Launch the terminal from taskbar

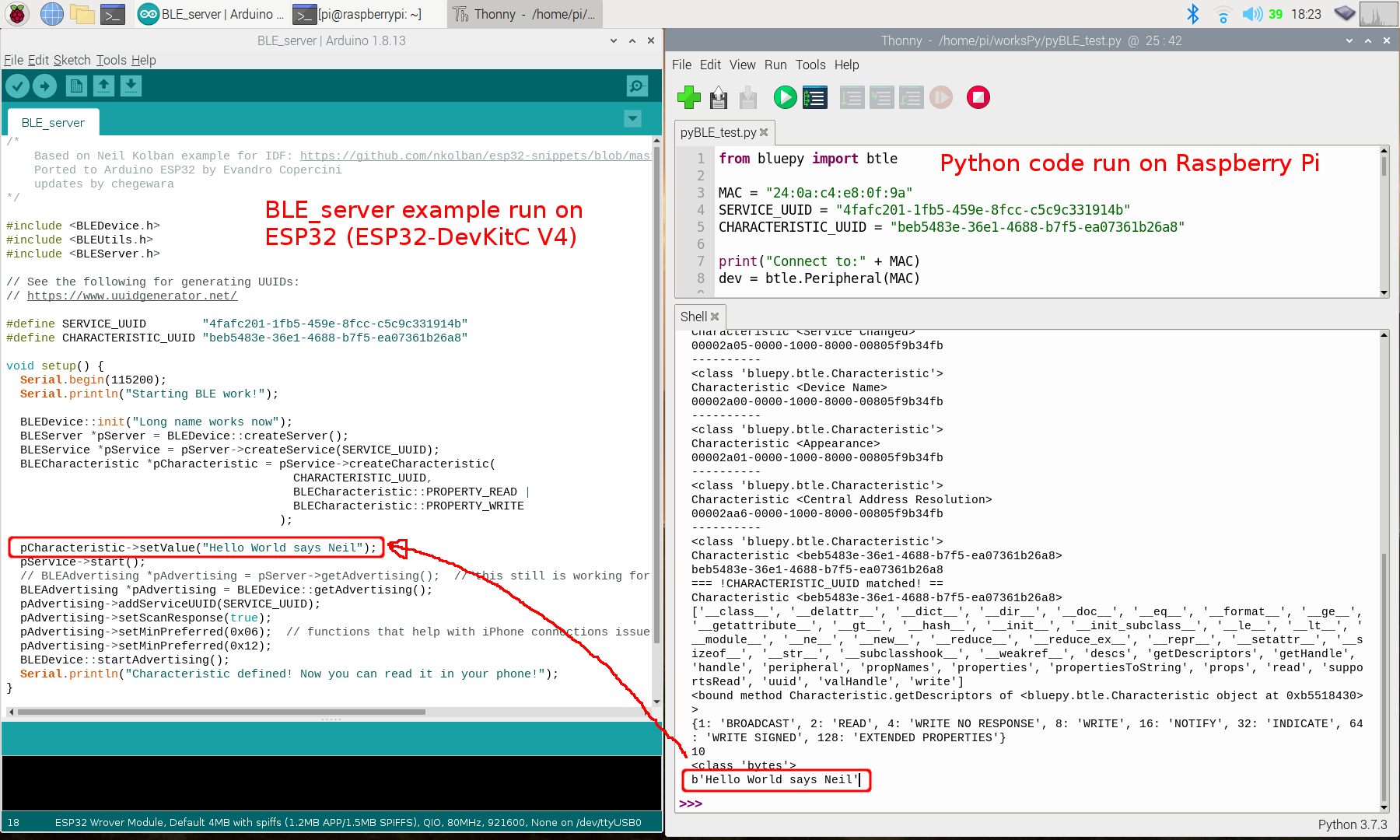(x=113, y=14)
